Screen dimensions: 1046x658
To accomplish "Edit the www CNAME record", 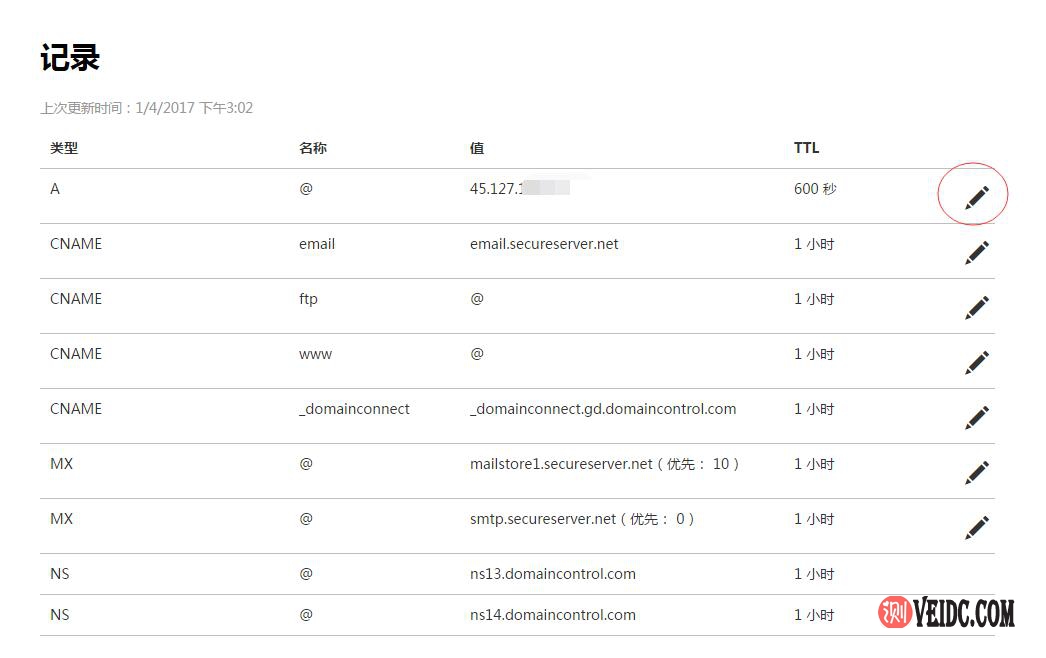I will pyautogui.click(x=977, y=363).
